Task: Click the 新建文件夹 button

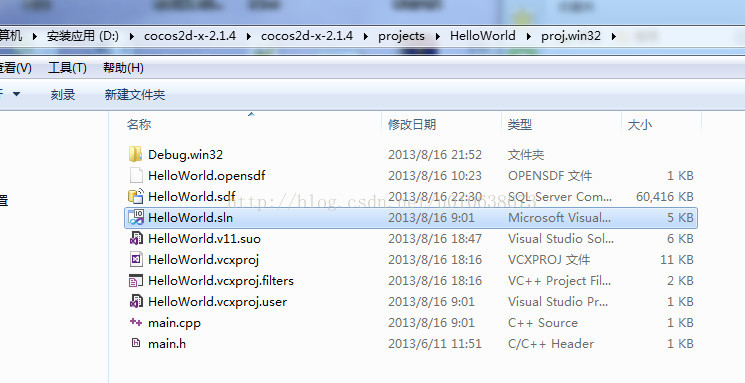Action: (135, 95)
